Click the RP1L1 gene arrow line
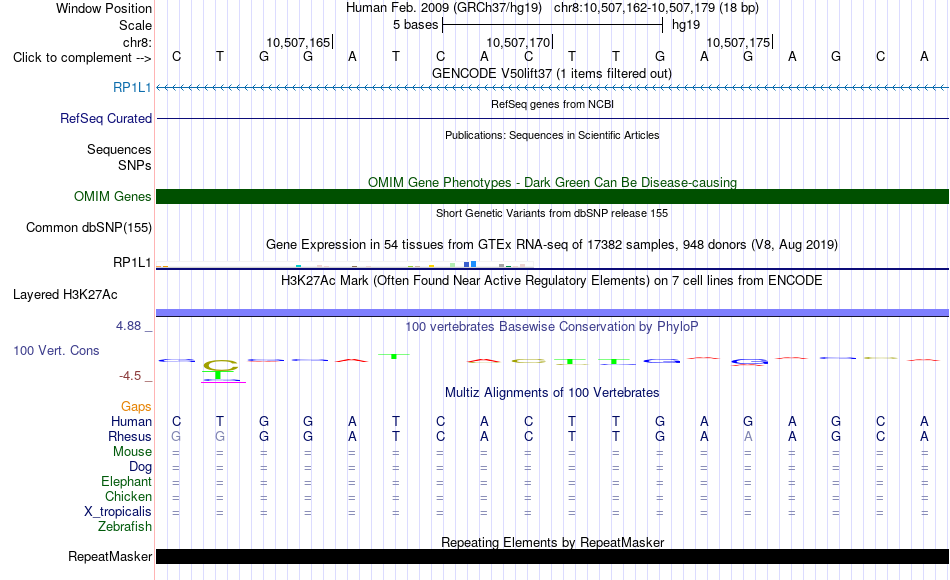This screenshot has height=580, width=950. click(x=553, y=88)
